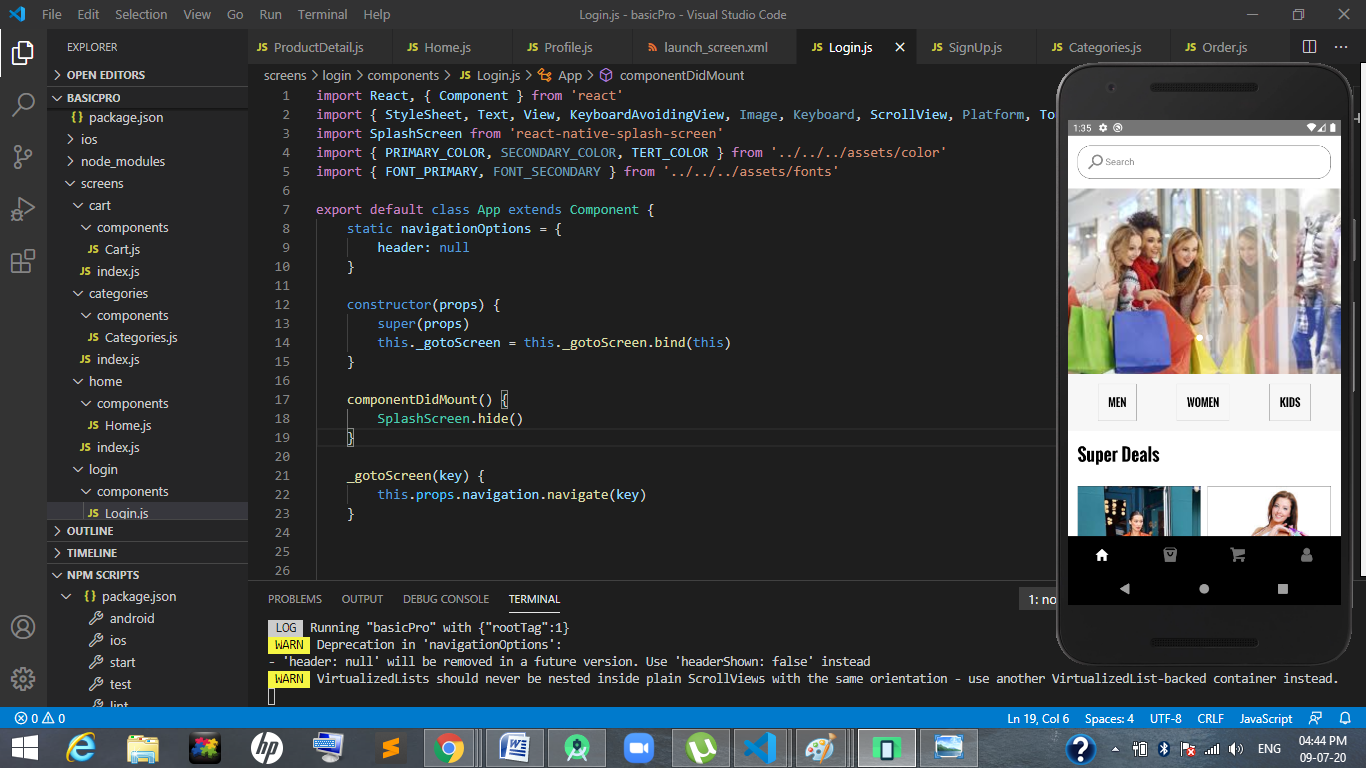Tap the cart icon in emulator navbar
The width and height of the screenshot is (1366, 768).
1237,556
